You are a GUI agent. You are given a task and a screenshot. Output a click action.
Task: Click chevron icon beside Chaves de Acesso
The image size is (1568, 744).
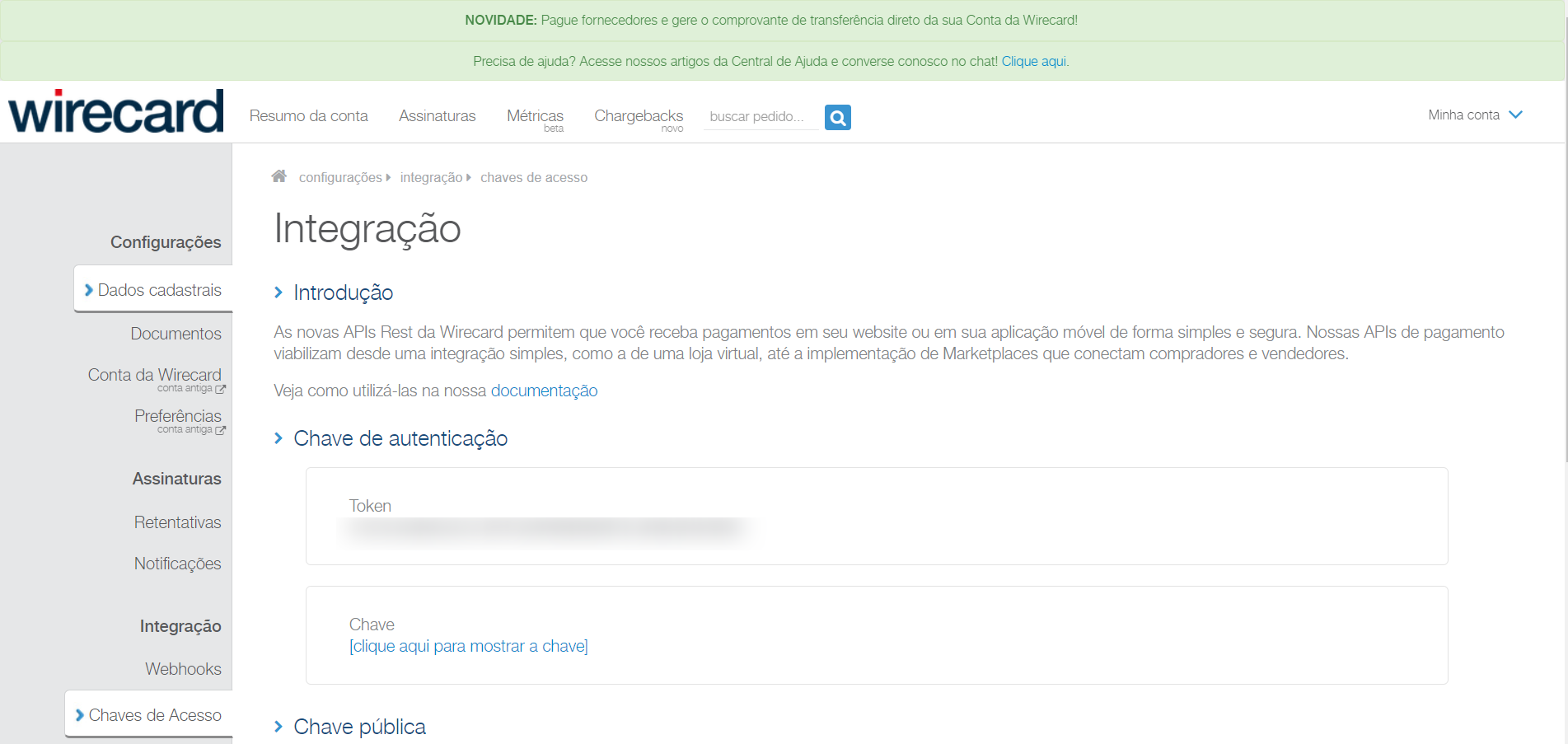tap(80, 715)
